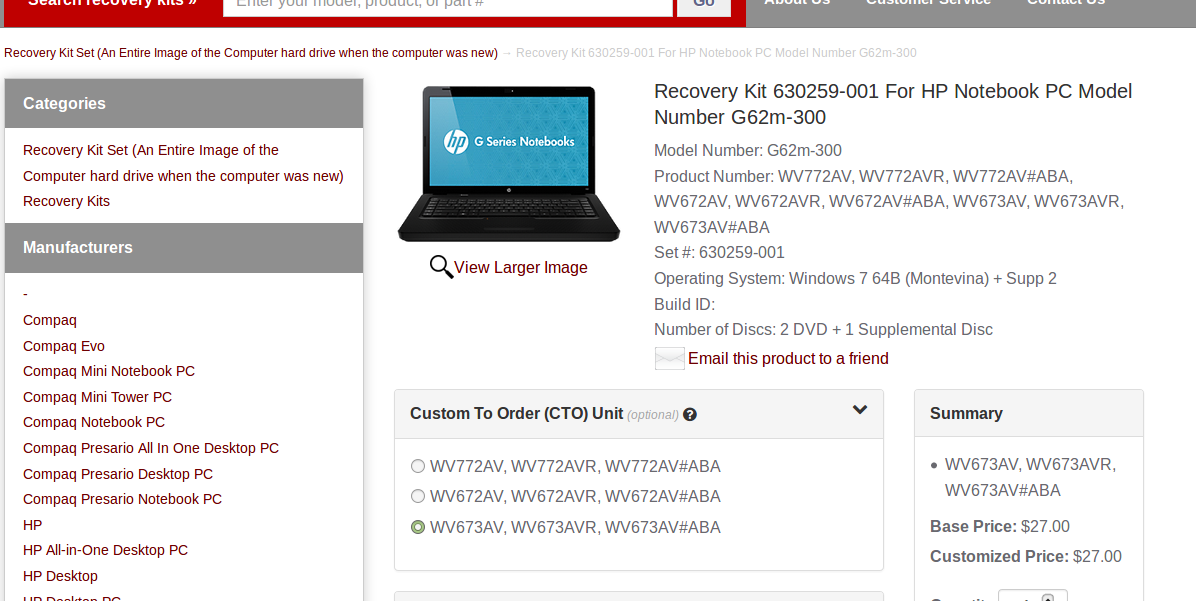Click the quantity stepper arrows in Summary
The width and height of the screenshot is (1196, 601).
(x=1048, y=597)
